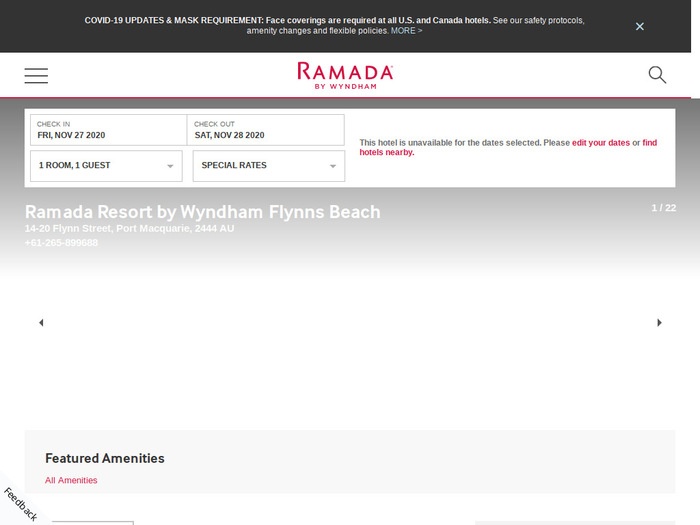Dismiss the COVID-19 updates banner
This screenshot has height=525, width=700.
click(x=640, y=26)
